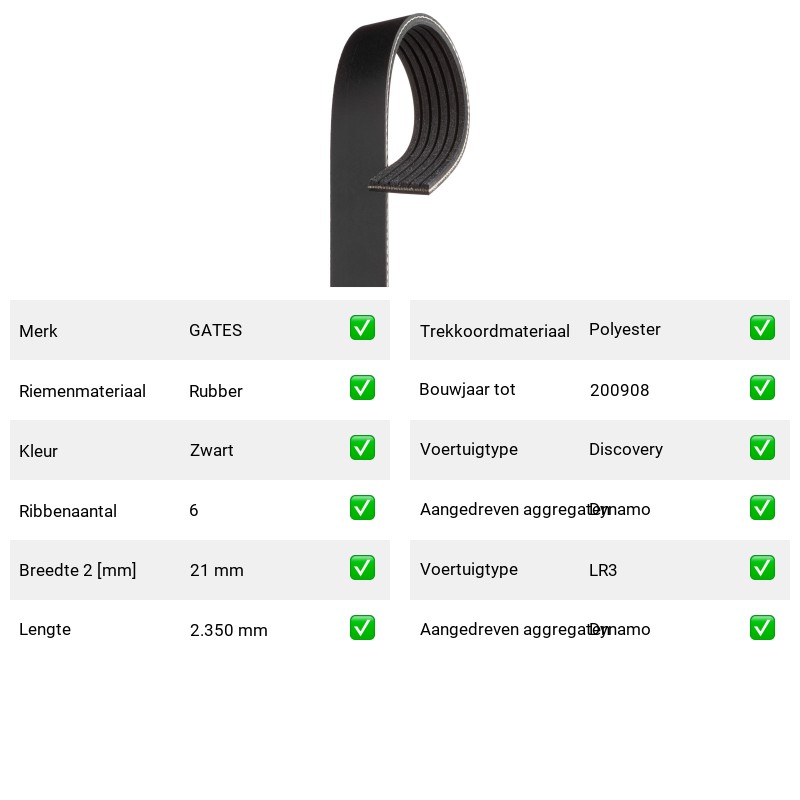
Task: Click the checkmark next to Bouwjaar tot 200908
Action: click(x=762, y=388)
